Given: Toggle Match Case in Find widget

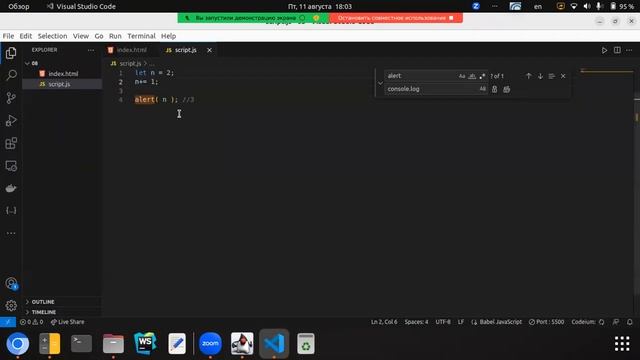Looking at the screenshot, I should [x=462, y=76].
